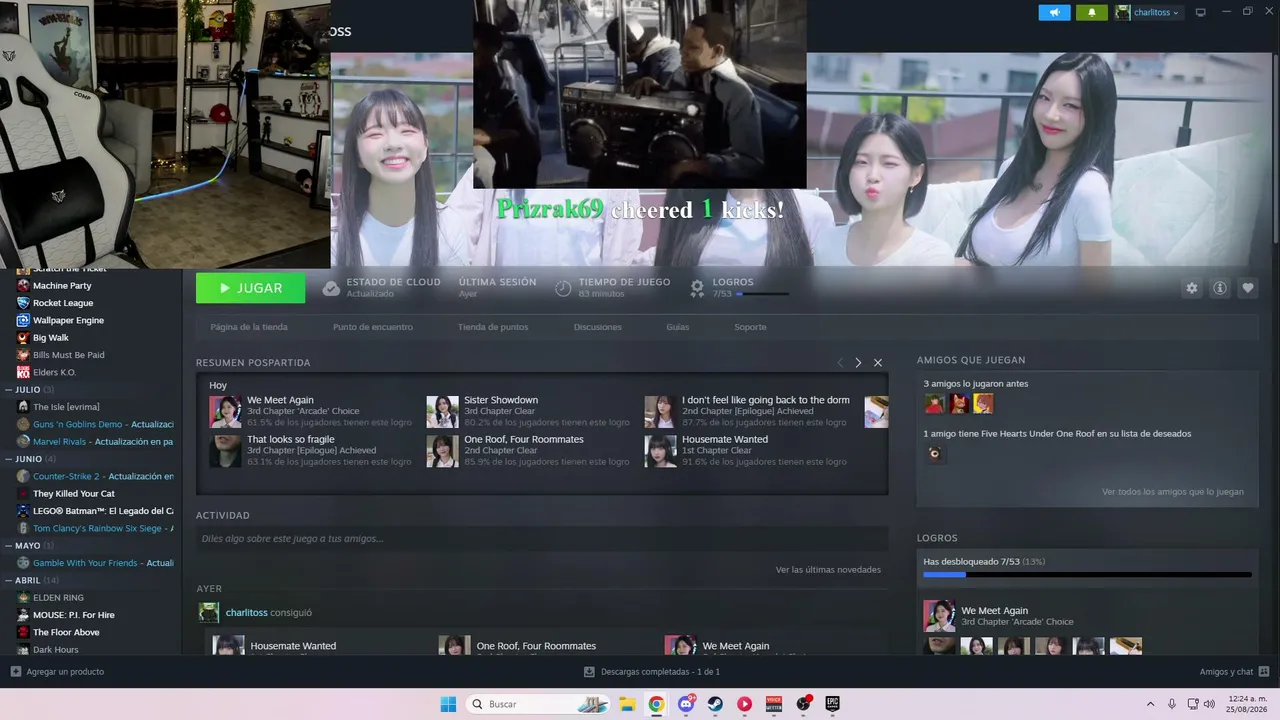Viewport: 1280px width, 720px height.
Task: Click the achievements progress bar in Logros panel
Action: [x=1087, y=575]
